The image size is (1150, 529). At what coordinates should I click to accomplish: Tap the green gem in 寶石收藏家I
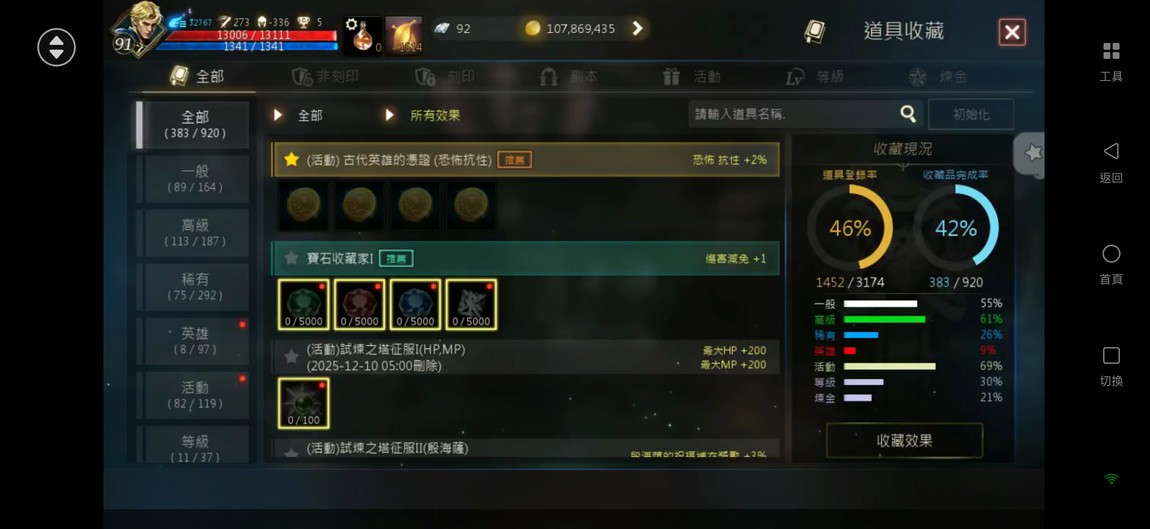coord(304,304)
